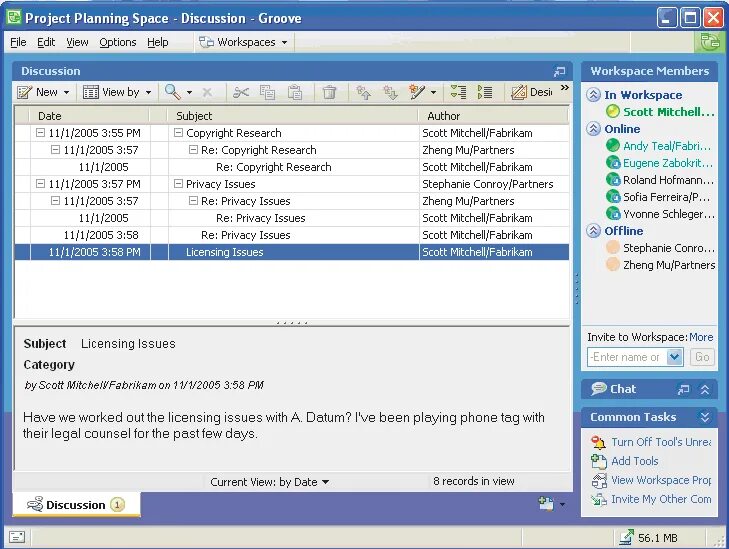Collapse the Common Tasks panel
Viewport: 729px width, 549px height.
(705, 417)
